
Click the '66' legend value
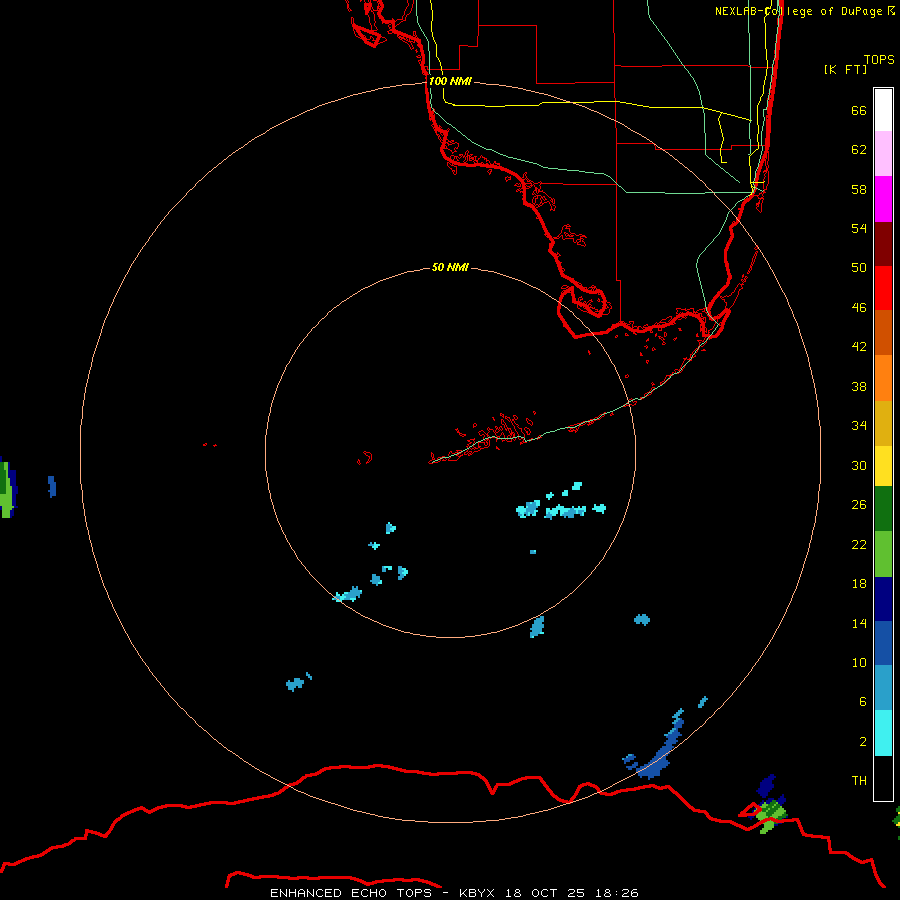coord(859,110)
